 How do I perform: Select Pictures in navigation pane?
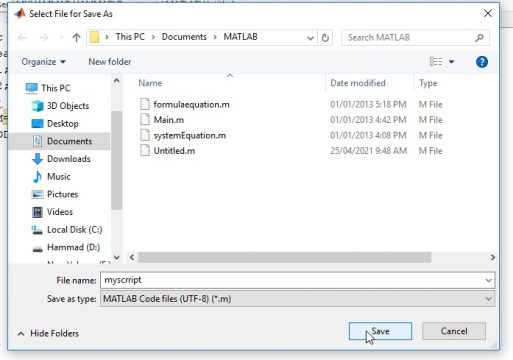click(x=62, y=194)
